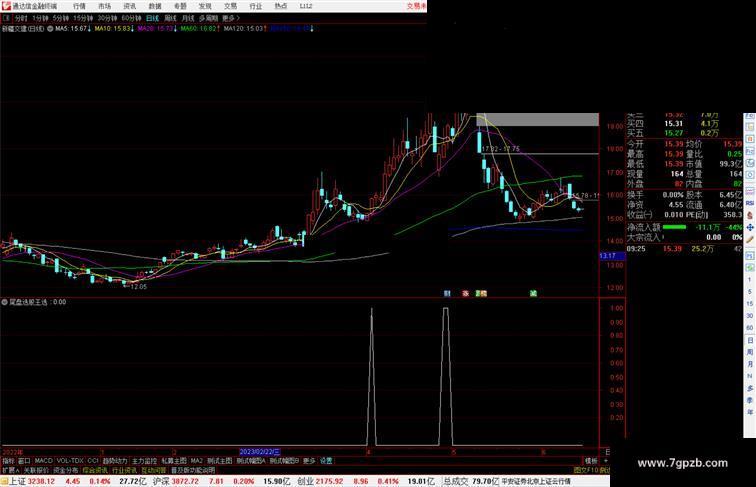Open the 行情 menu
The image size is (756, 487).
pos(79,6)
